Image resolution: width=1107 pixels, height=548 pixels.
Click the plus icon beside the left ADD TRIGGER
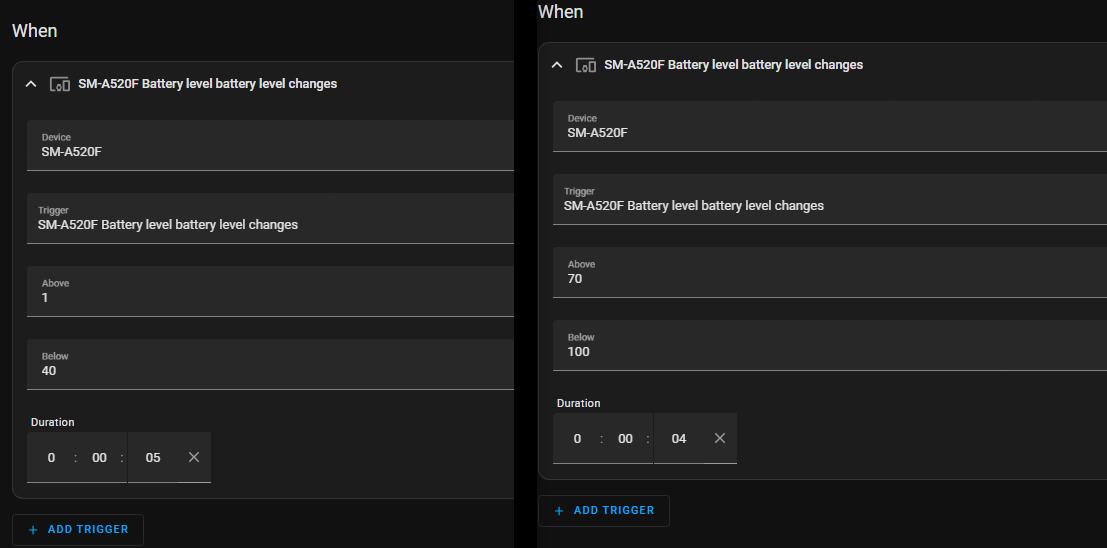pos(33,530)
